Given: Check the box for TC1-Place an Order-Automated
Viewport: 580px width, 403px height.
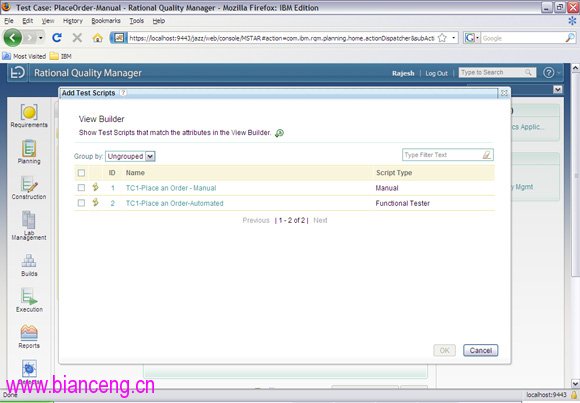Looking at the screenshot, I should [81, 203].
